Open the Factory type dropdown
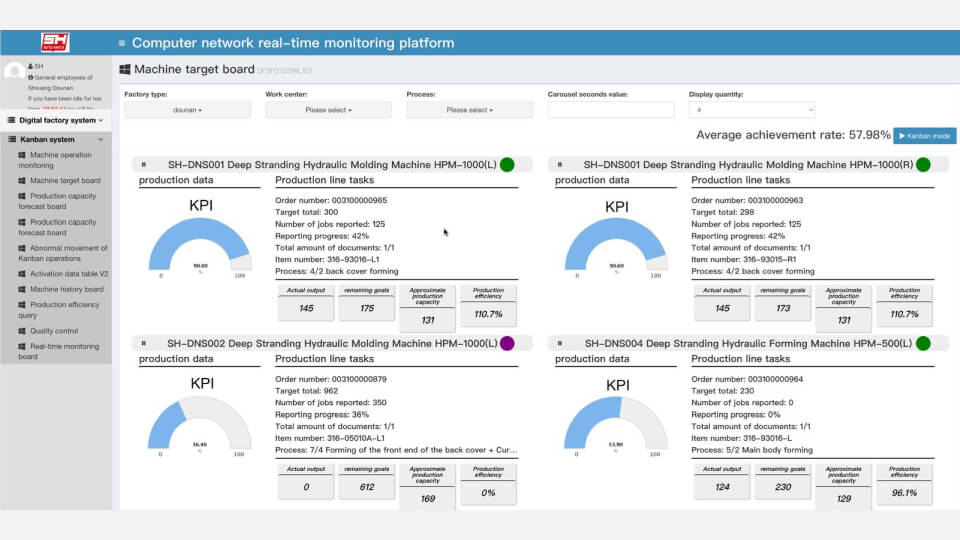 [187, 110]
